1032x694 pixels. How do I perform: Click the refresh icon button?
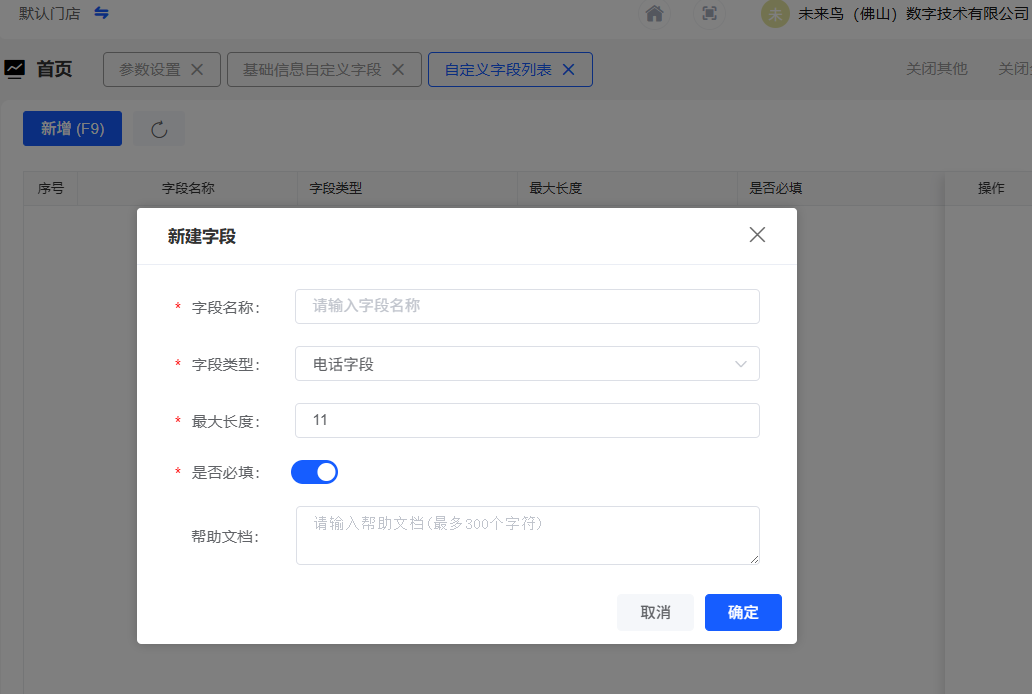[159, 129]
